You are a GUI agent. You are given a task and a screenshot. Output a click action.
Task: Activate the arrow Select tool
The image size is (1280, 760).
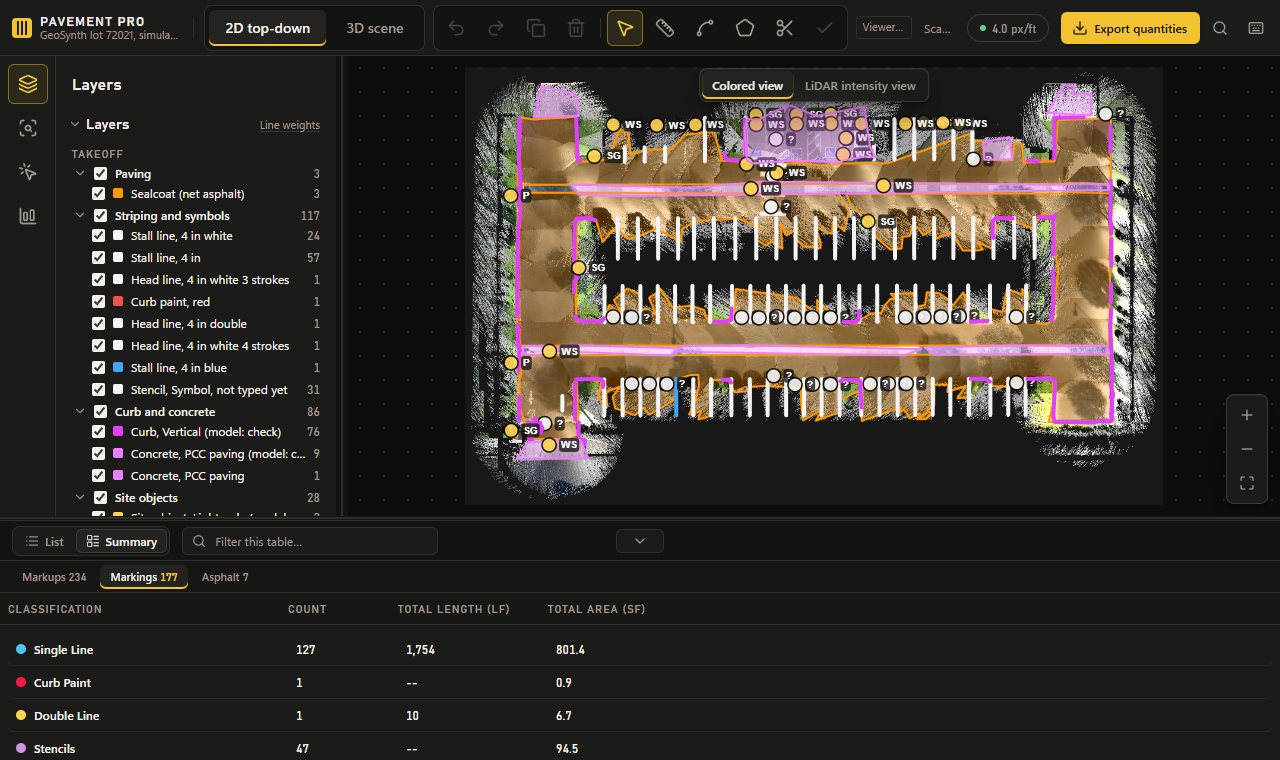(625, 28)
